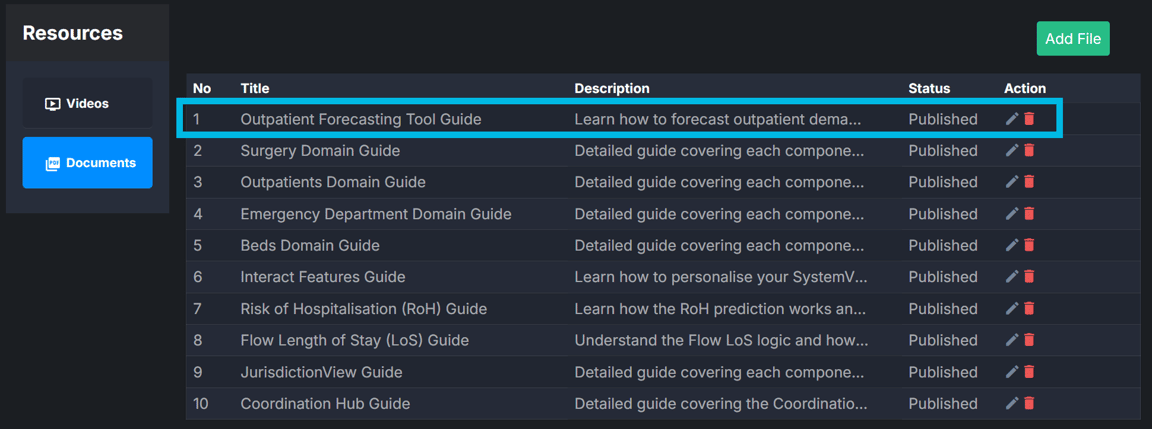Click the Status column header
Screen dimensions: 1152x429
tap(929, 88)
